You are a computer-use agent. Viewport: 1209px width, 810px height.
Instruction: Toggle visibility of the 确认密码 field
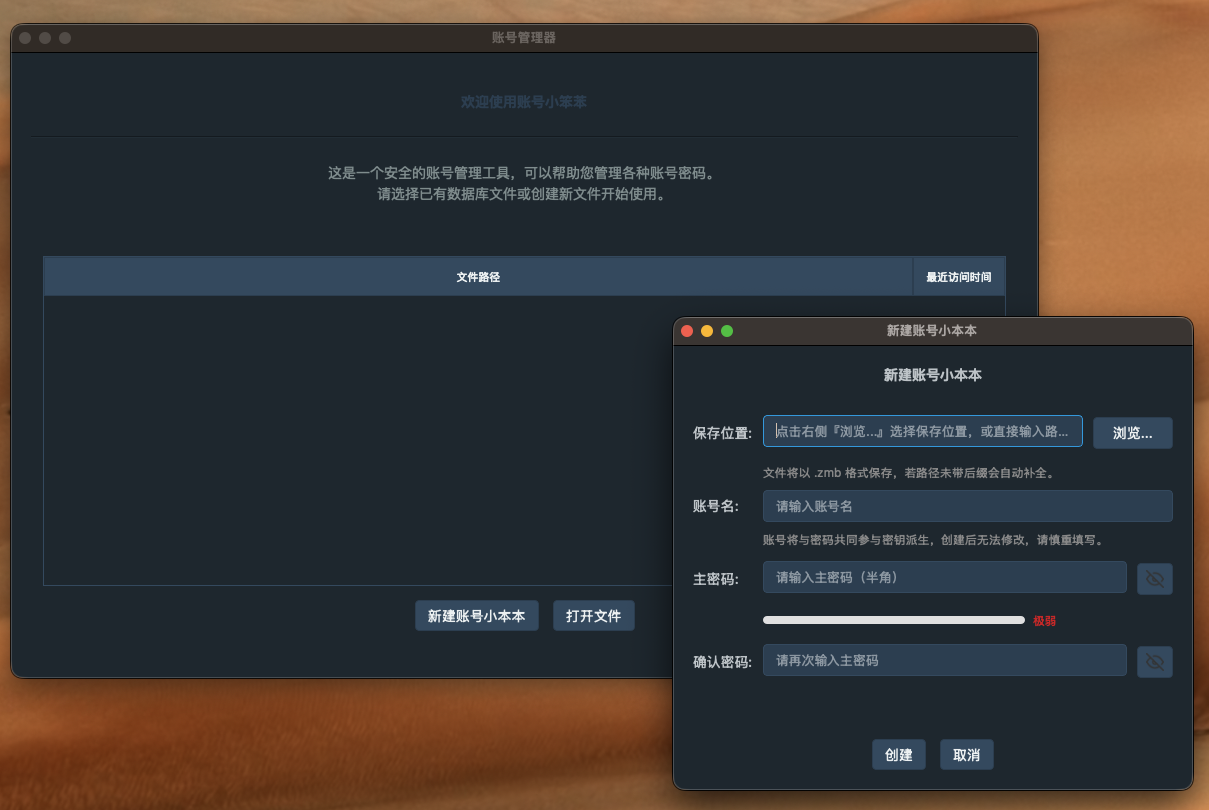tap(1155, 661)
